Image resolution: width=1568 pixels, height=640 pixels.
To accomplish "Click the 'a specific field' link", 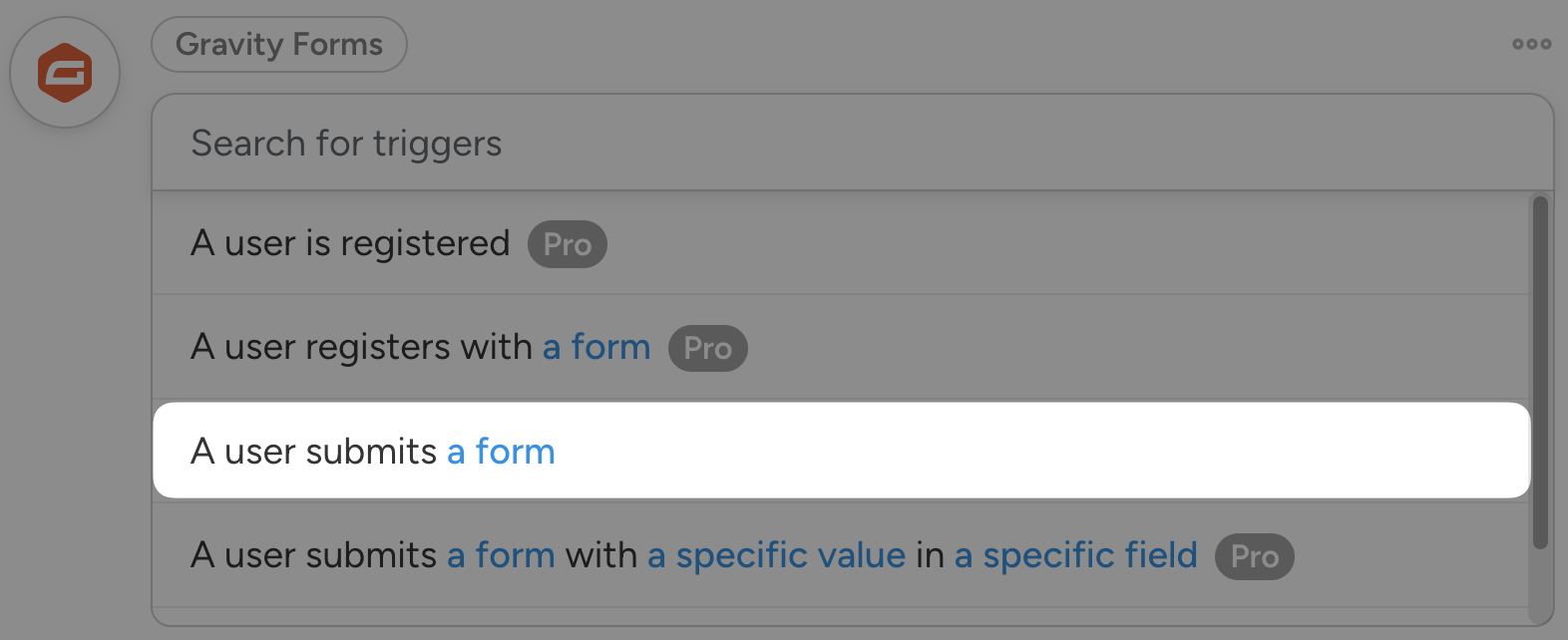I will [1075, 555].
